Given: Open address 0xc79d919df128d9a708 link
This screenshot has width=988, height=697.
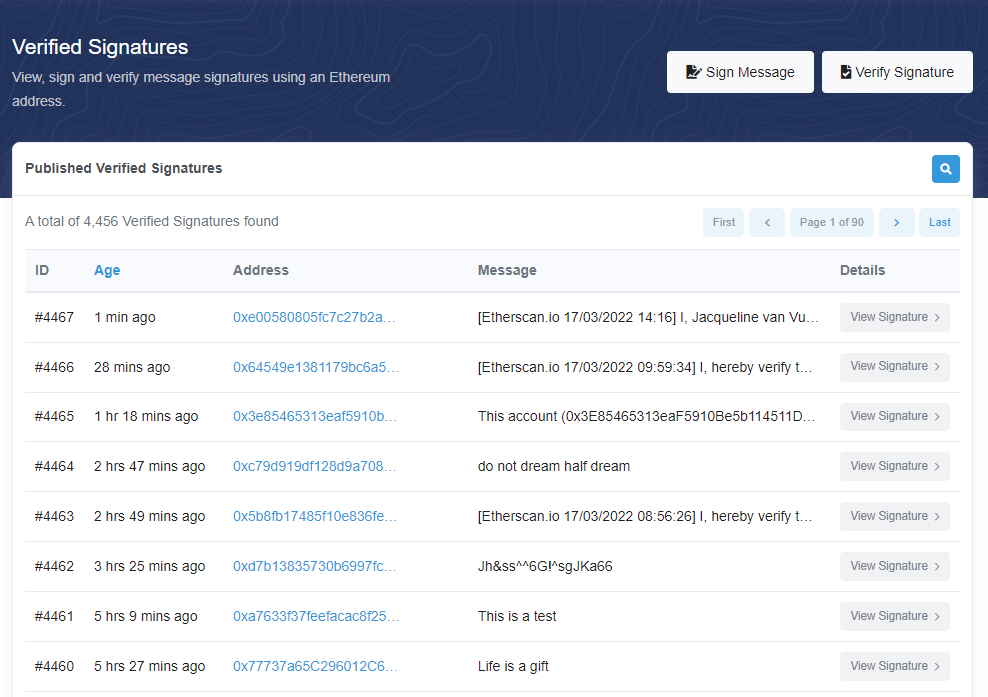Looking at the screenshot, I should (315, 466).
